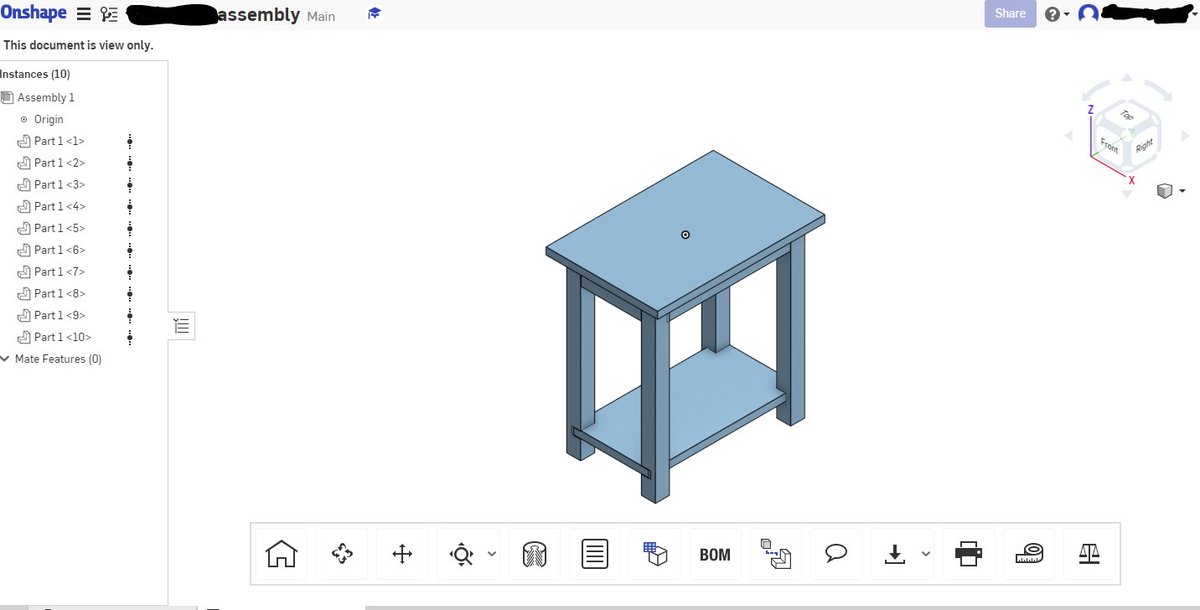The width and height of the screenshot is (1200, 610).
Task: Open the user account avatar menu
Action: point(1088,14)
